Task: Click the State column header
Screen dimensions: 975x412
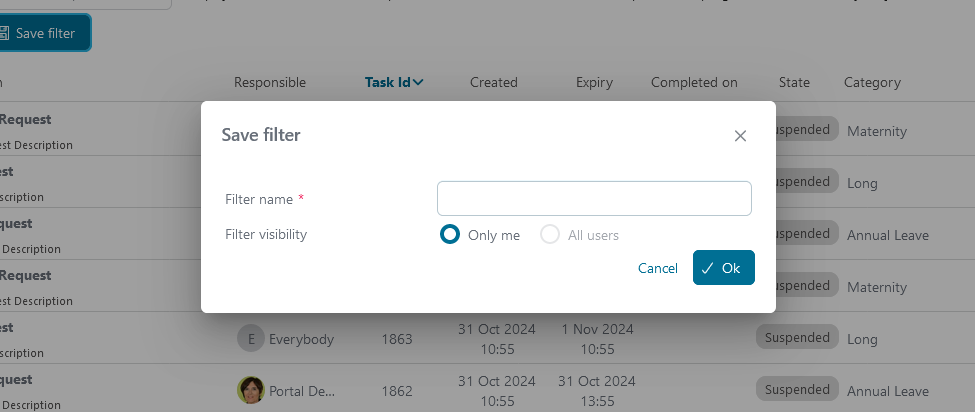Action: tap(794, 82)
